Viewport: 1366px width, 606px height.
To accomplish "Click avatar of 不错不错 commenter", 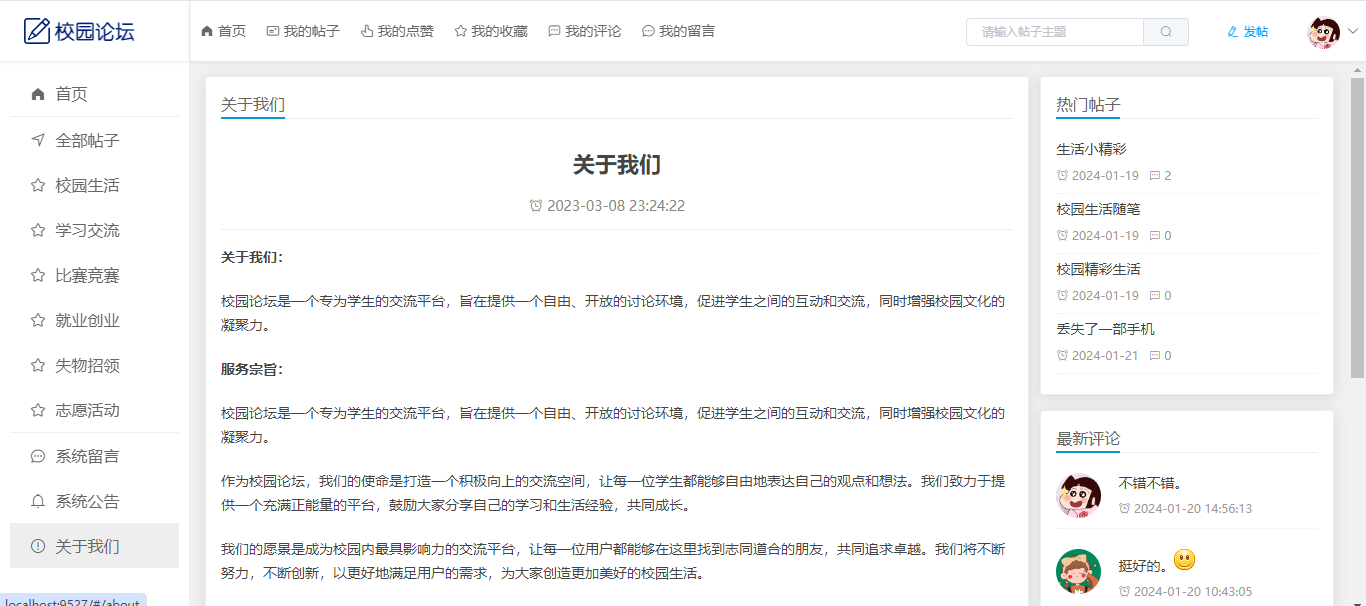I will [x=1078, y=495].
